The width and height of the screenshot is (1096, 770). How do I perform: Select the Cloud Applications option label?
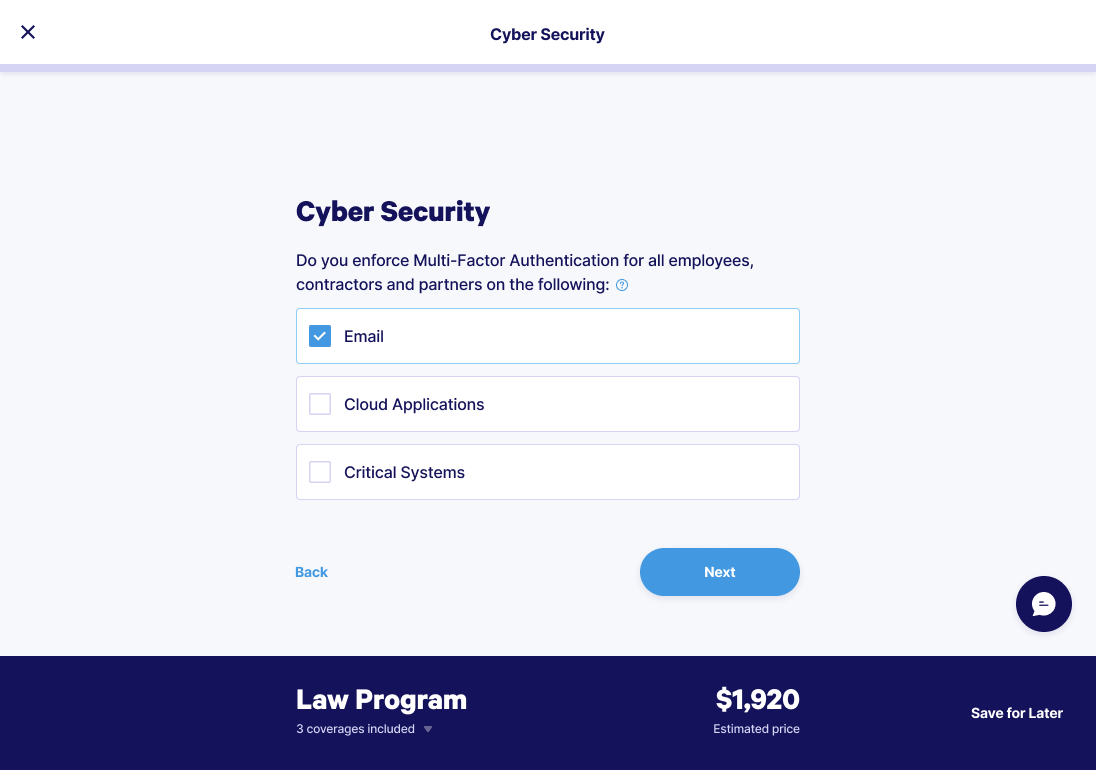click(414, 404)
